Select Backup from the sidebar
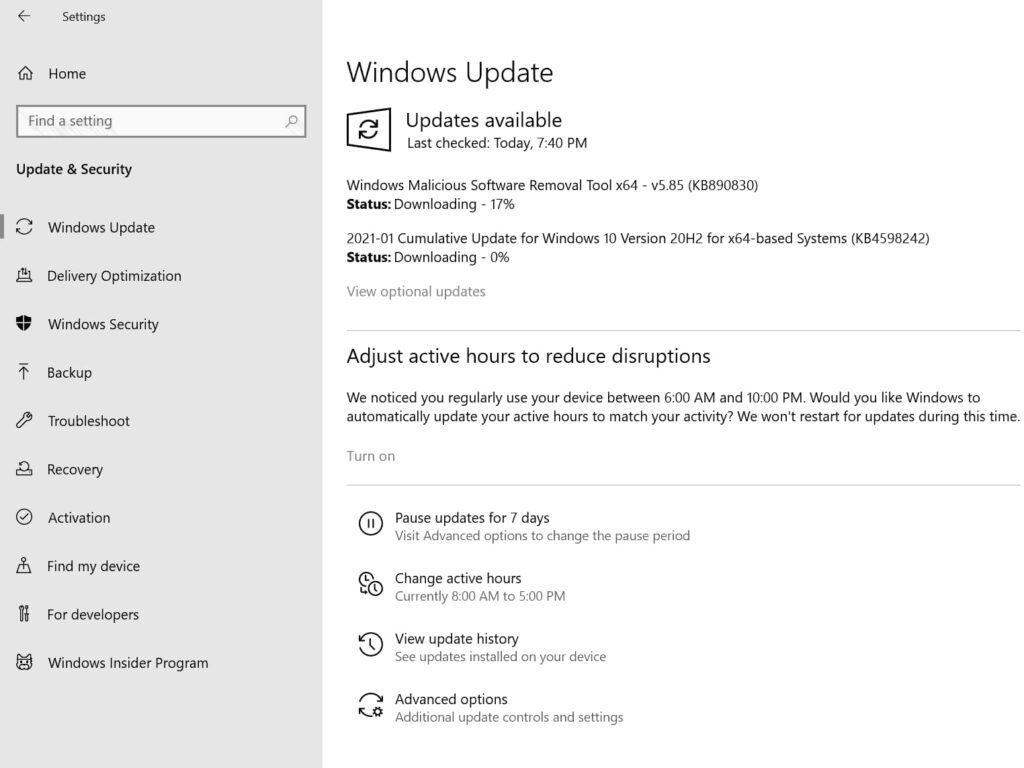 (69, 372)
